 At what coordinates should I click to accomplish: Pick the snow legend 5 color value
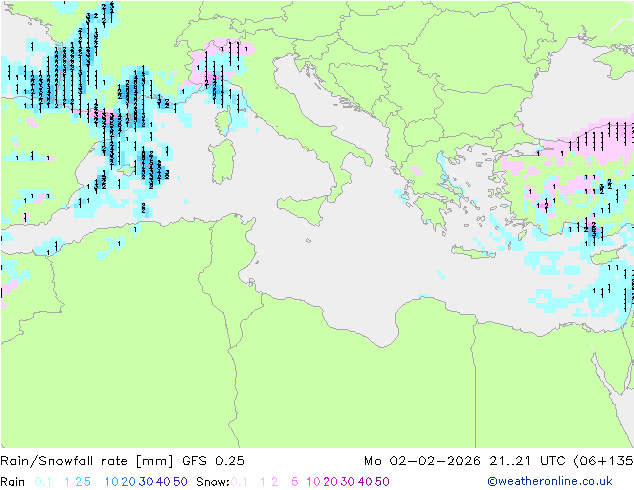click(x=295, y=482)
